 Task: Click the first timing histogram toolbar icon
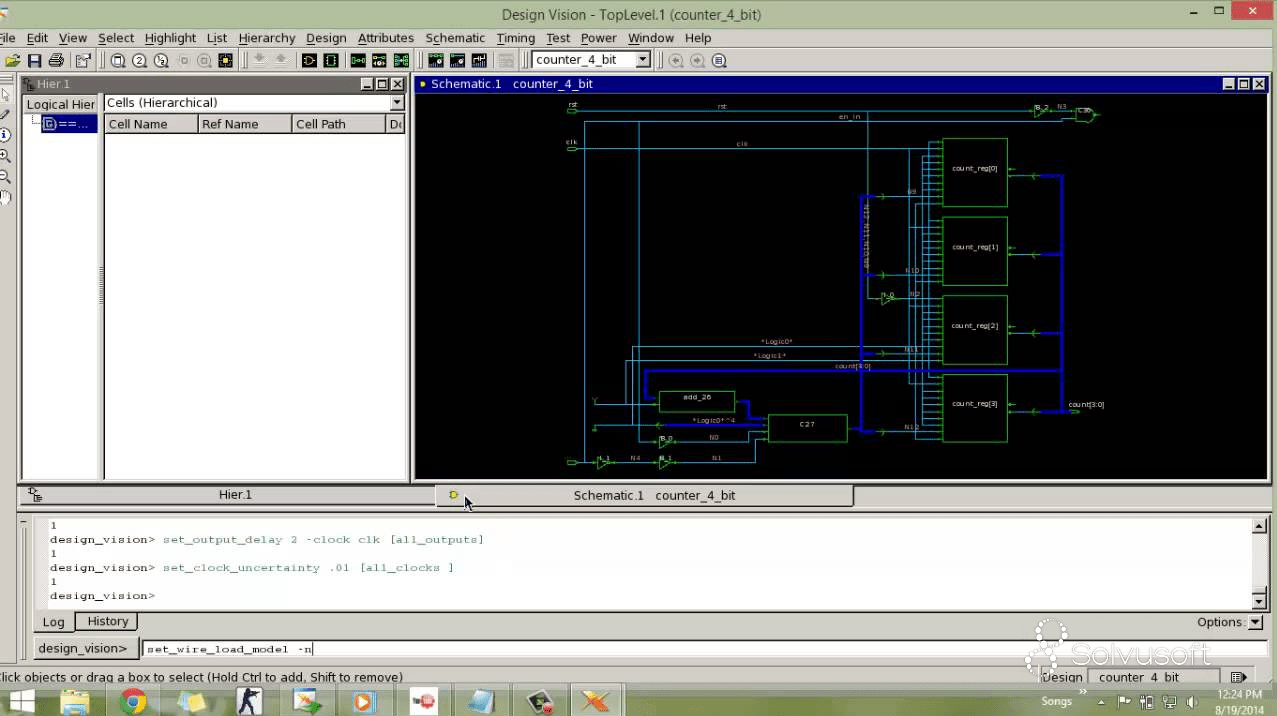tap(436, 60)
